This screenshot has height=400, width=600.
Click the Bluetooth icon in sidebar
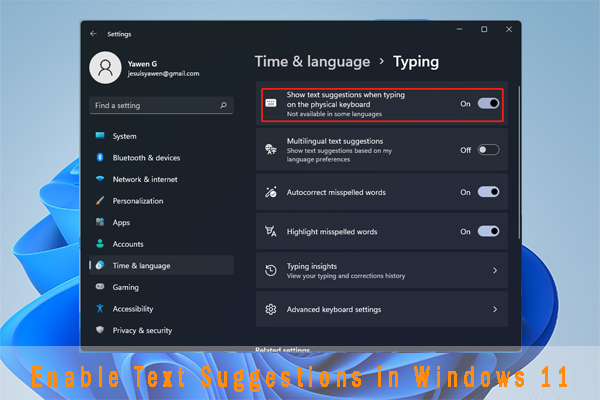point(100,157)
